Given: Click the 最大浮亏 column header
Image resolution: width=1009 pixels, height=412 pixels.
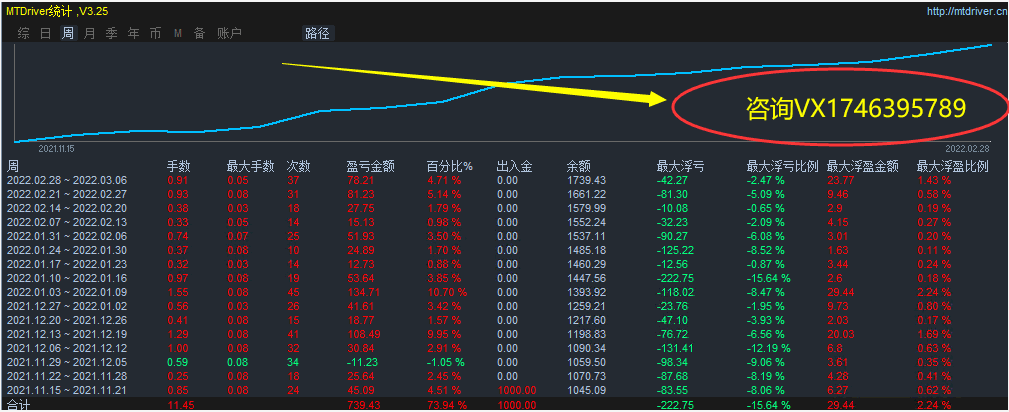Looking at the screenshot, I should click(x=680, y=167).
